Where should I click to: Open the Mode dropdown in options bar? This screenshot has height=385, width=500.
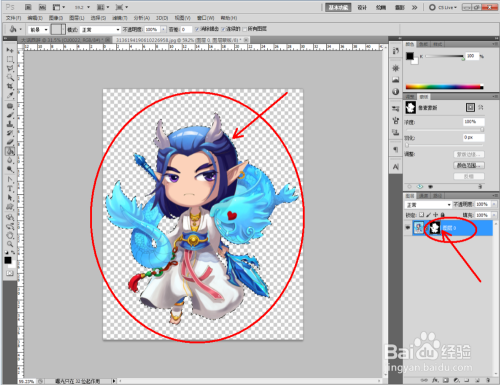click(100, 30)
